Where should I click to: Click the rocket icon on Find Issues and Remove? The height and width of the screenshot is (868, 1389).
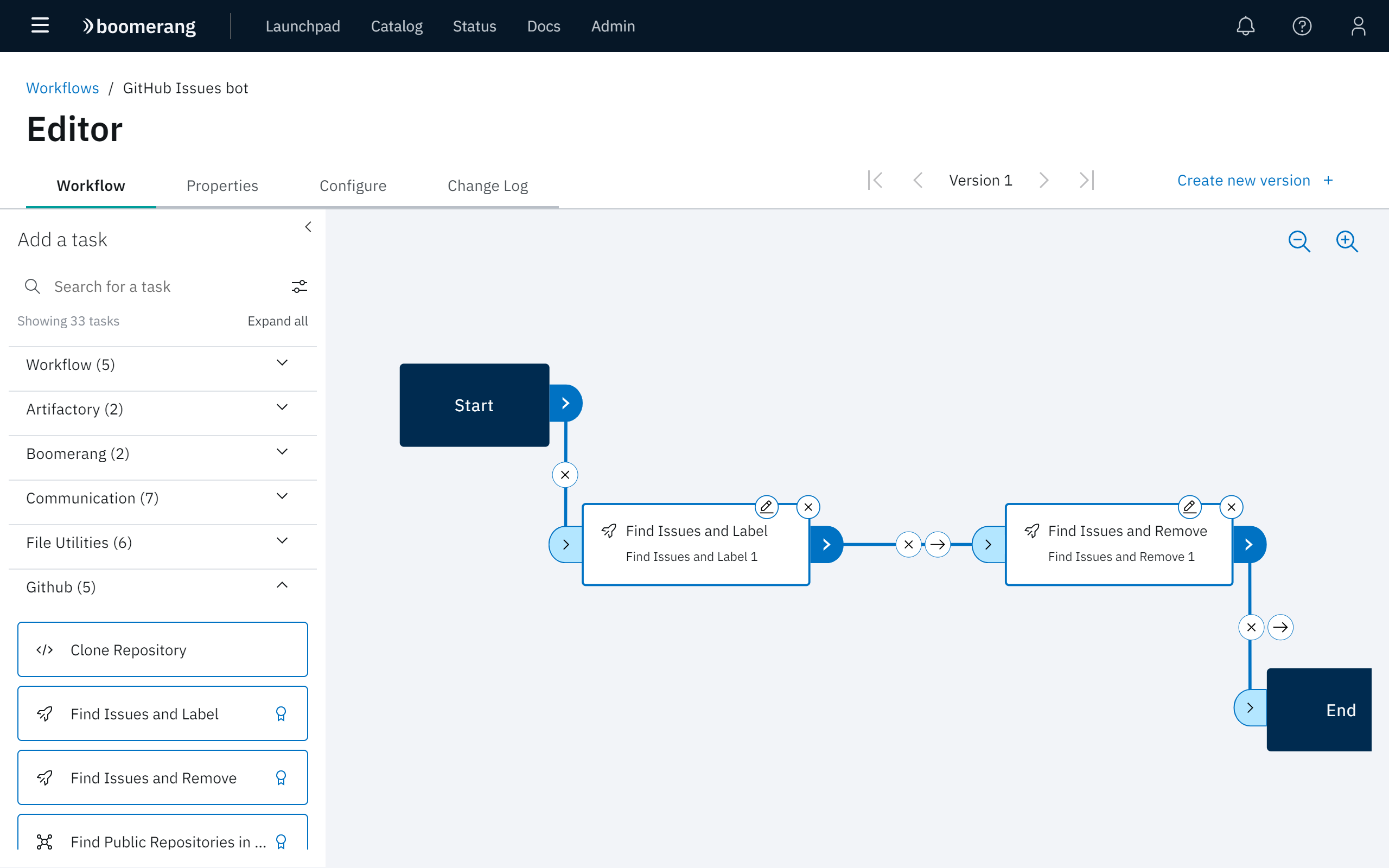point(1033,529)
